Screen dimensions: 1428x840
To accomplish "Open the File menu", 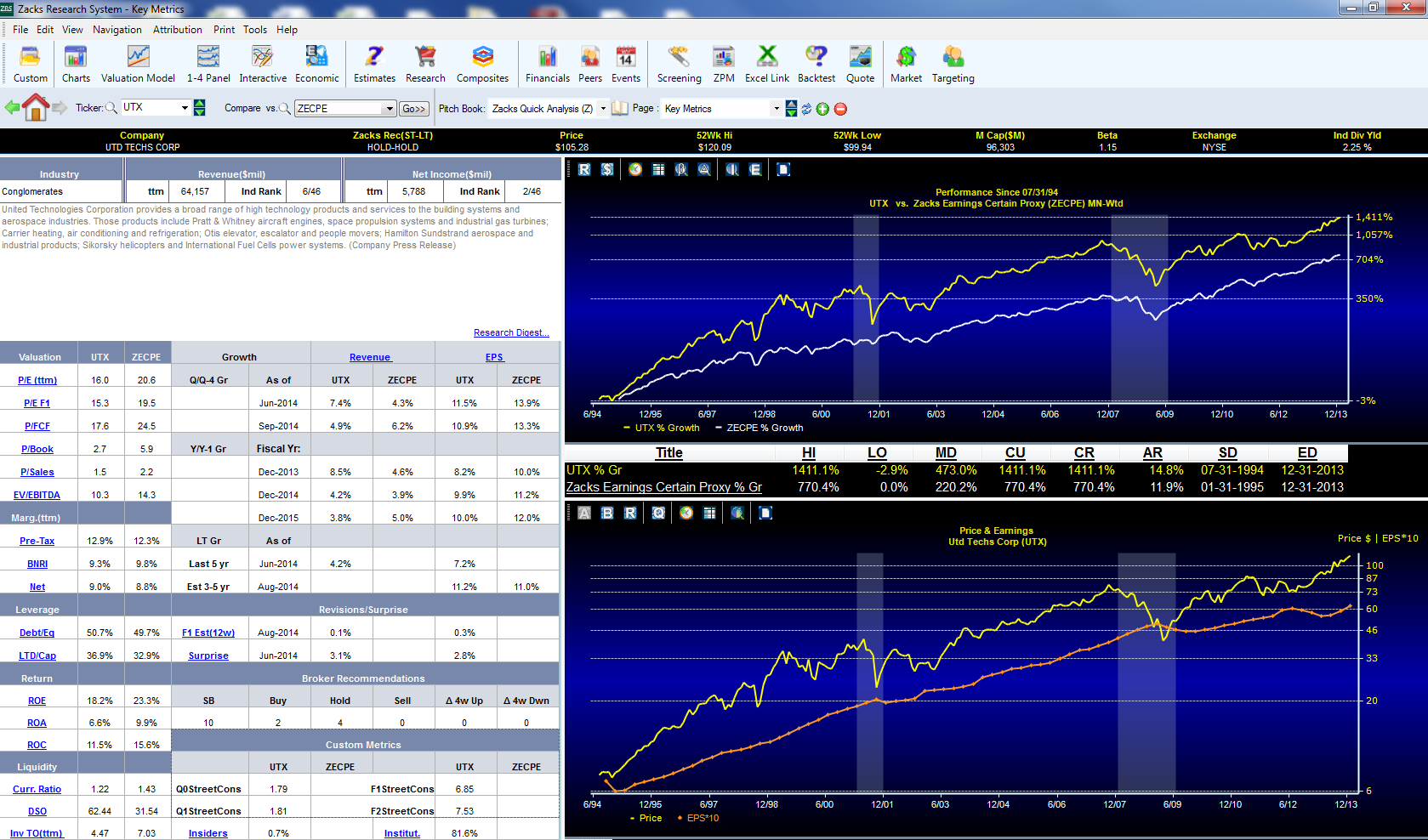I will coord(20,29).
